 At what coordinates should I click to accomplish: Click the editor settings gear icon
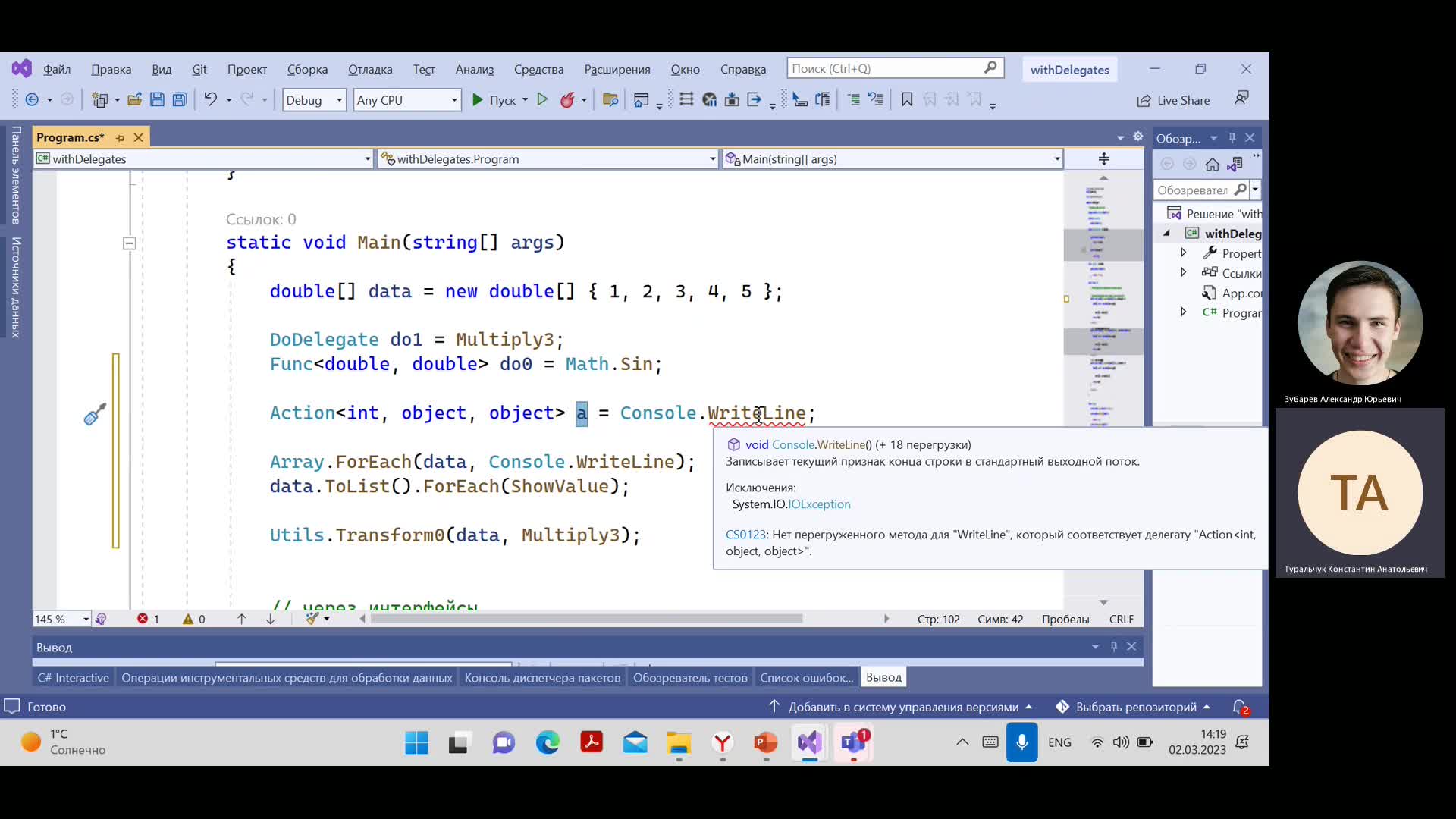(1137, 136)
